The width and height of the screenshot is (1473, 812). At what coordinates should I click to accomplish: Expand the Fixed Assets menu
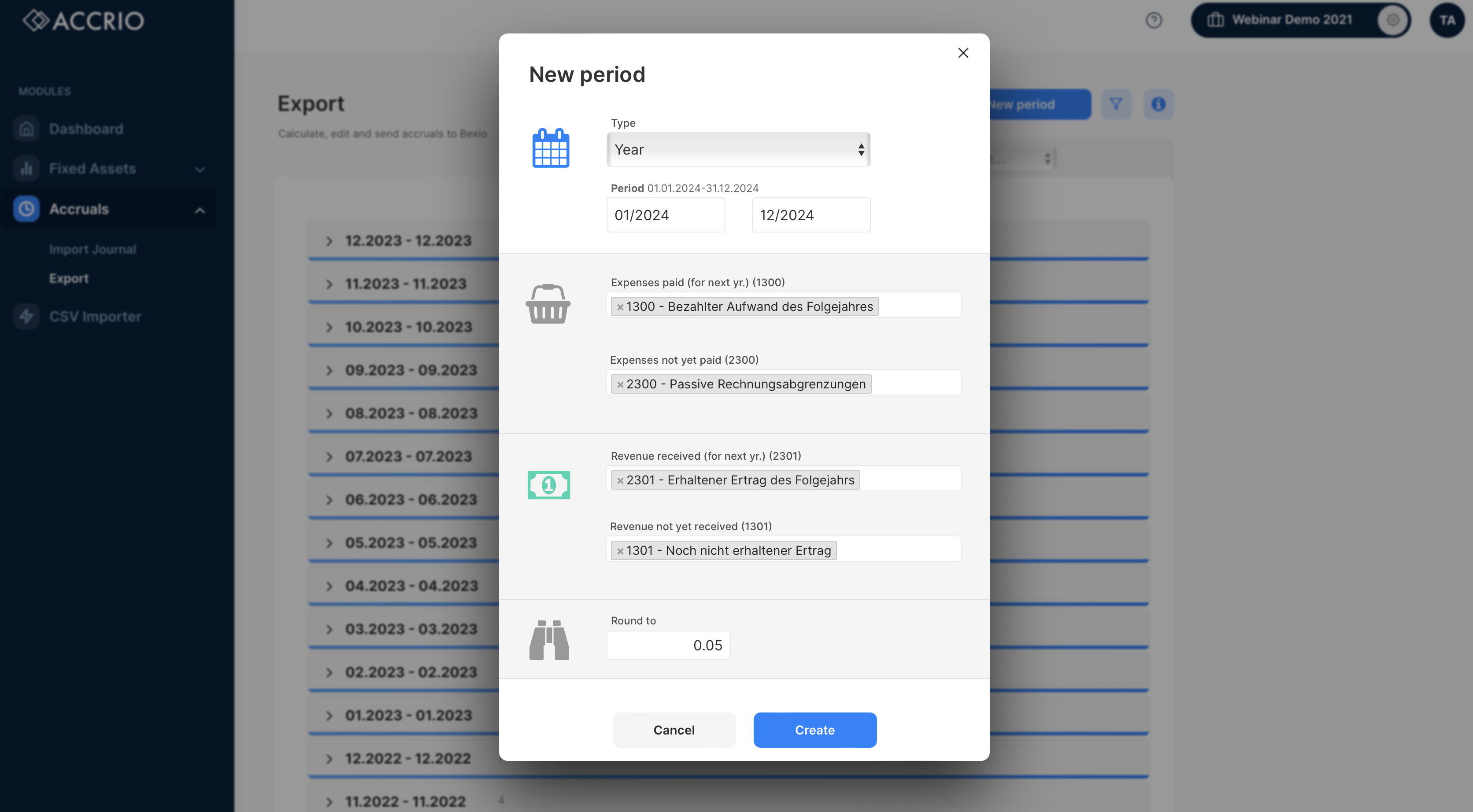200,169
